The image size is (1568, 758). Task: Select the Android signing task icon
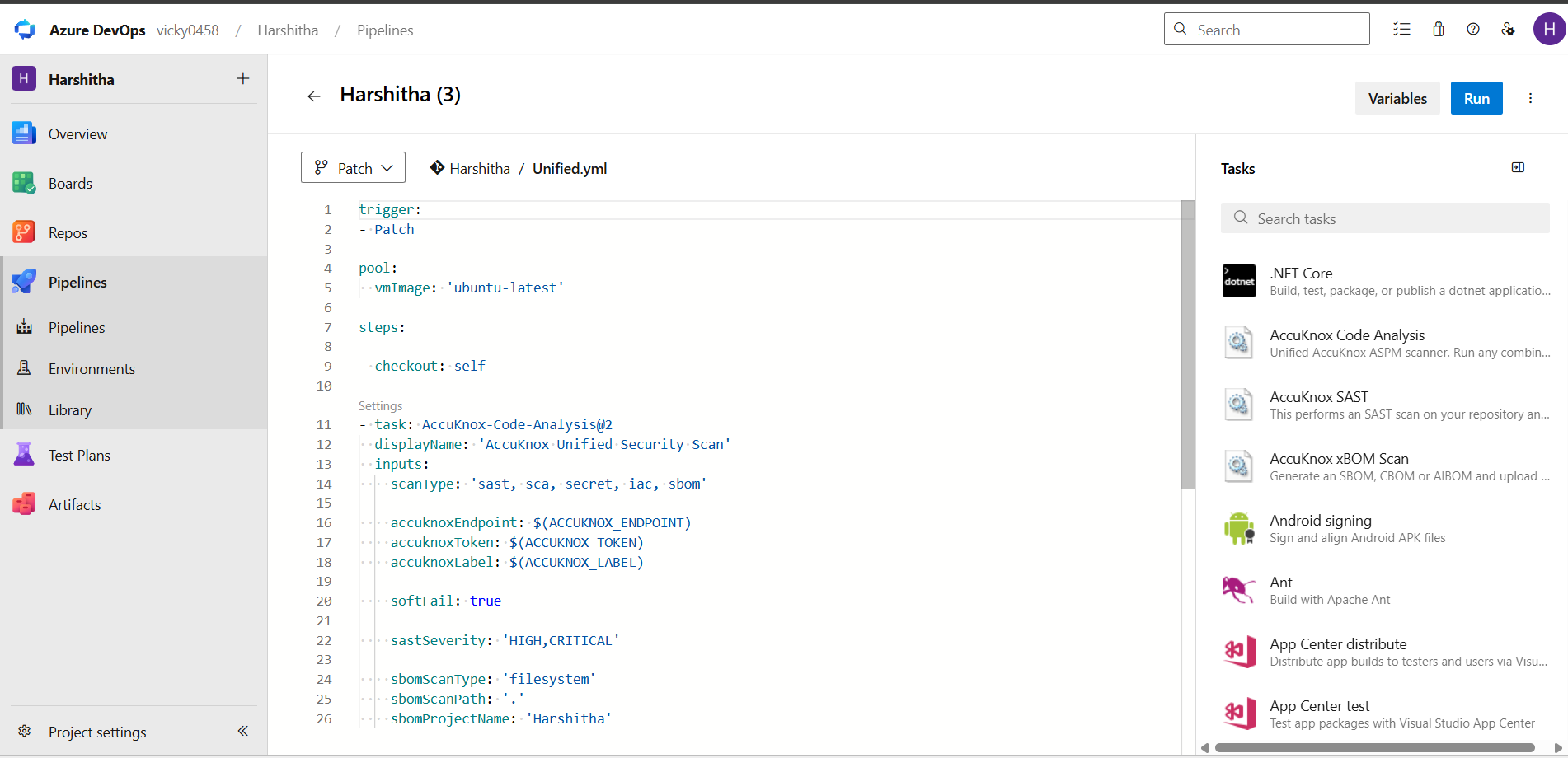click(x=1239, y=528)
